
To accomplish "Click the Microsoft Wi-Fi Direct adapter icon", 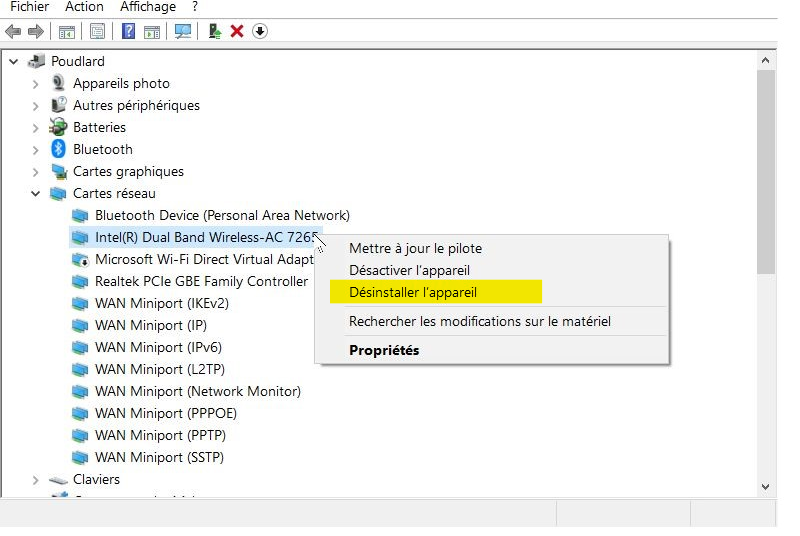I will [x=80, y=260].
